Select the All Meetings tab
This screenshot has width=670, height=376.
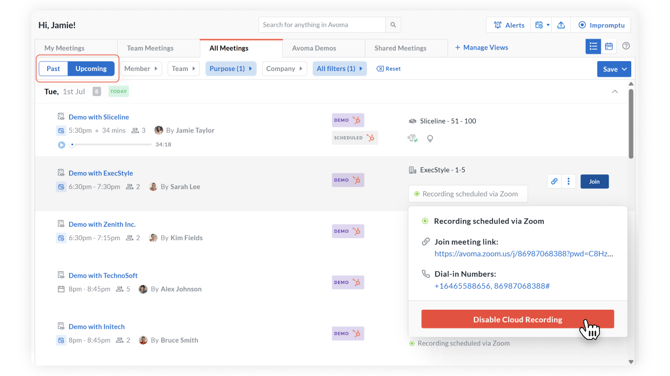coord(229,48)
